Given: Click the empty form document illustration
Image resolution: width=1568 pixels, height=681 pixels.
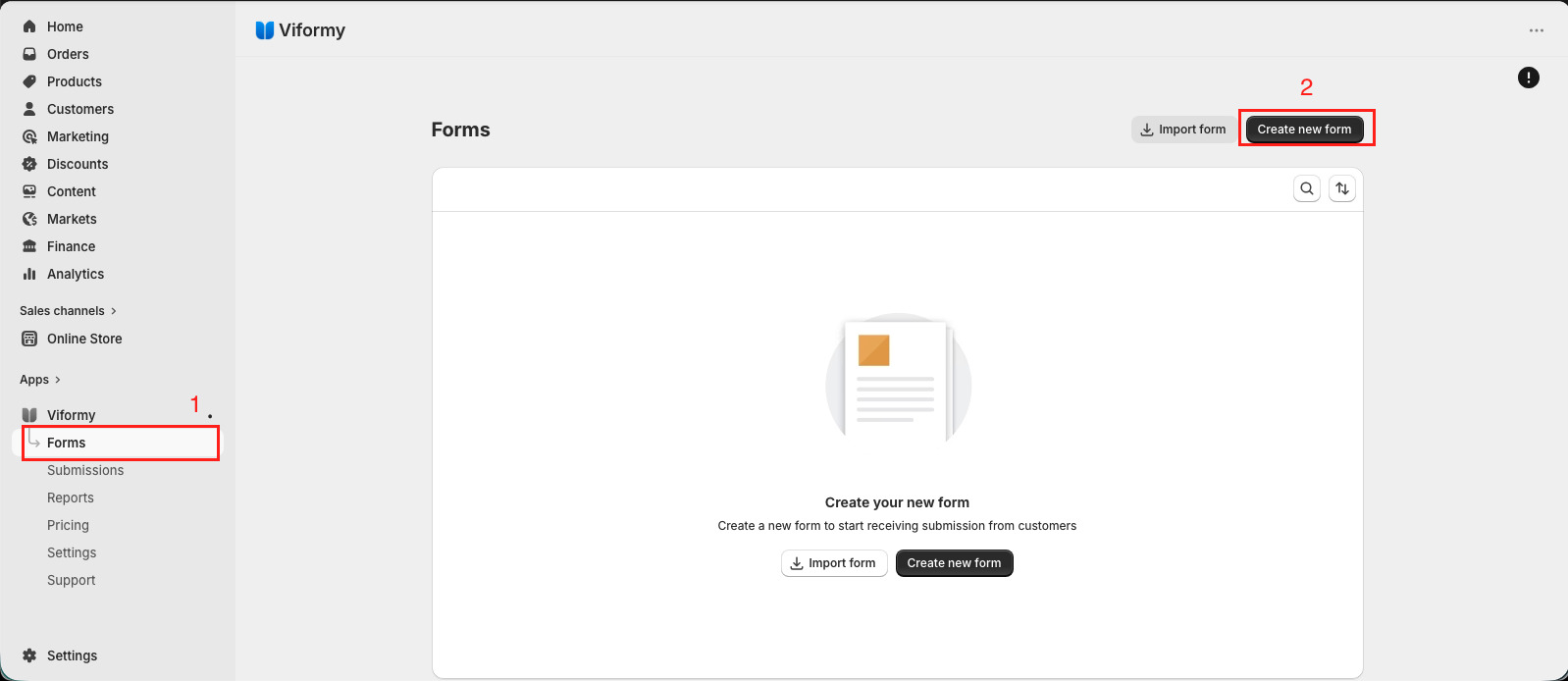Looking at the screenshot, I should click(899, 379).
